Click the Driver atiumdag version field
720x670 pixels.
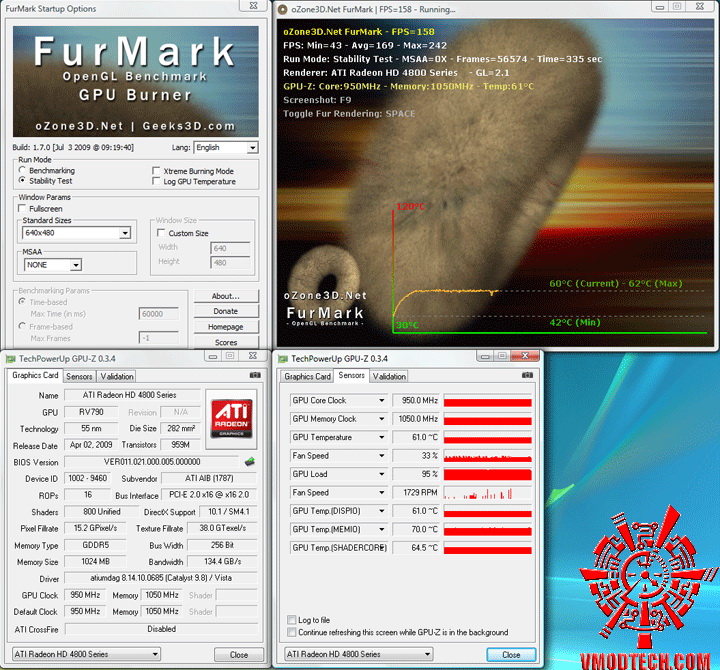click(x=161, y=578)
